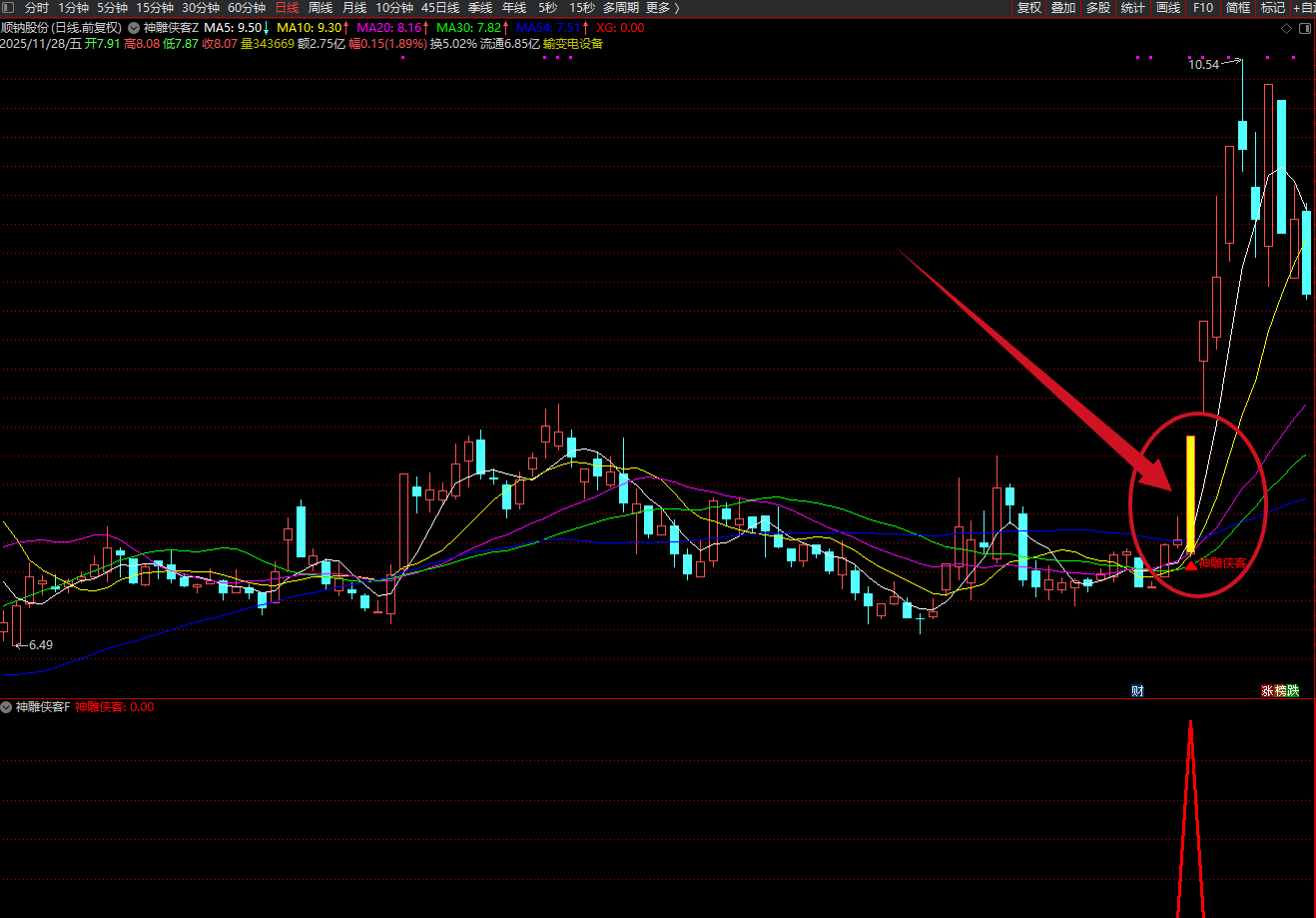Click the panel layout icon at top-left
The width and height of the screenshot is (1316, 918).
tap(9, 8)
